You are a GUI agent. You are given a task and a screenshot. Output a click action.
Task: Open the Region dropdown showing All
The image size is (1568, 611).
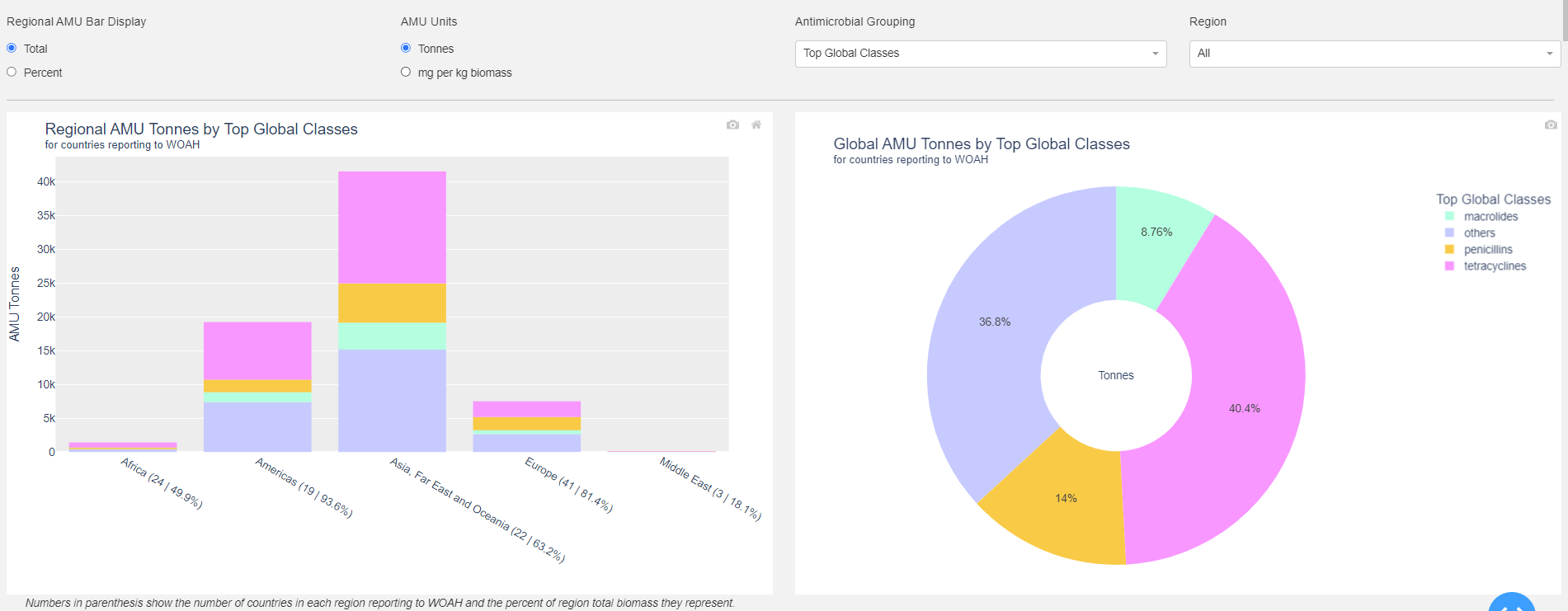point(1375,54)
